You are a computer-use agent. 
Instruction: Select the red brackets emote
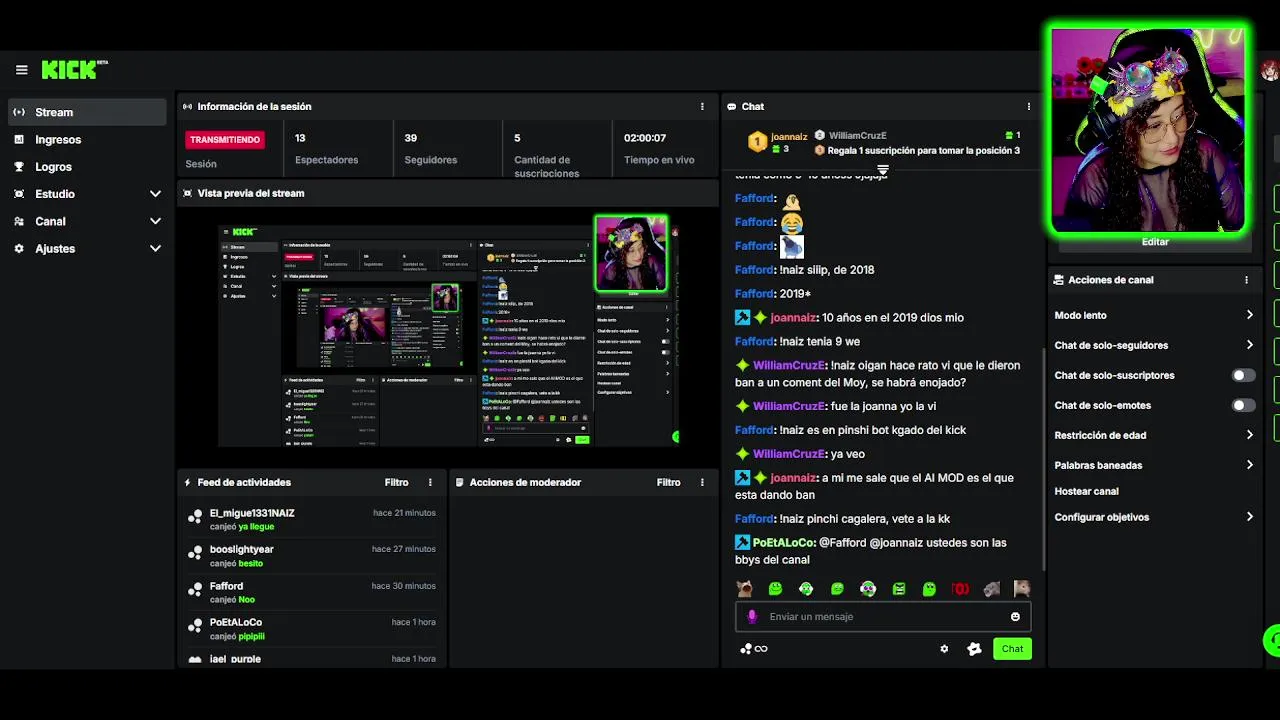tap(960, 589)
